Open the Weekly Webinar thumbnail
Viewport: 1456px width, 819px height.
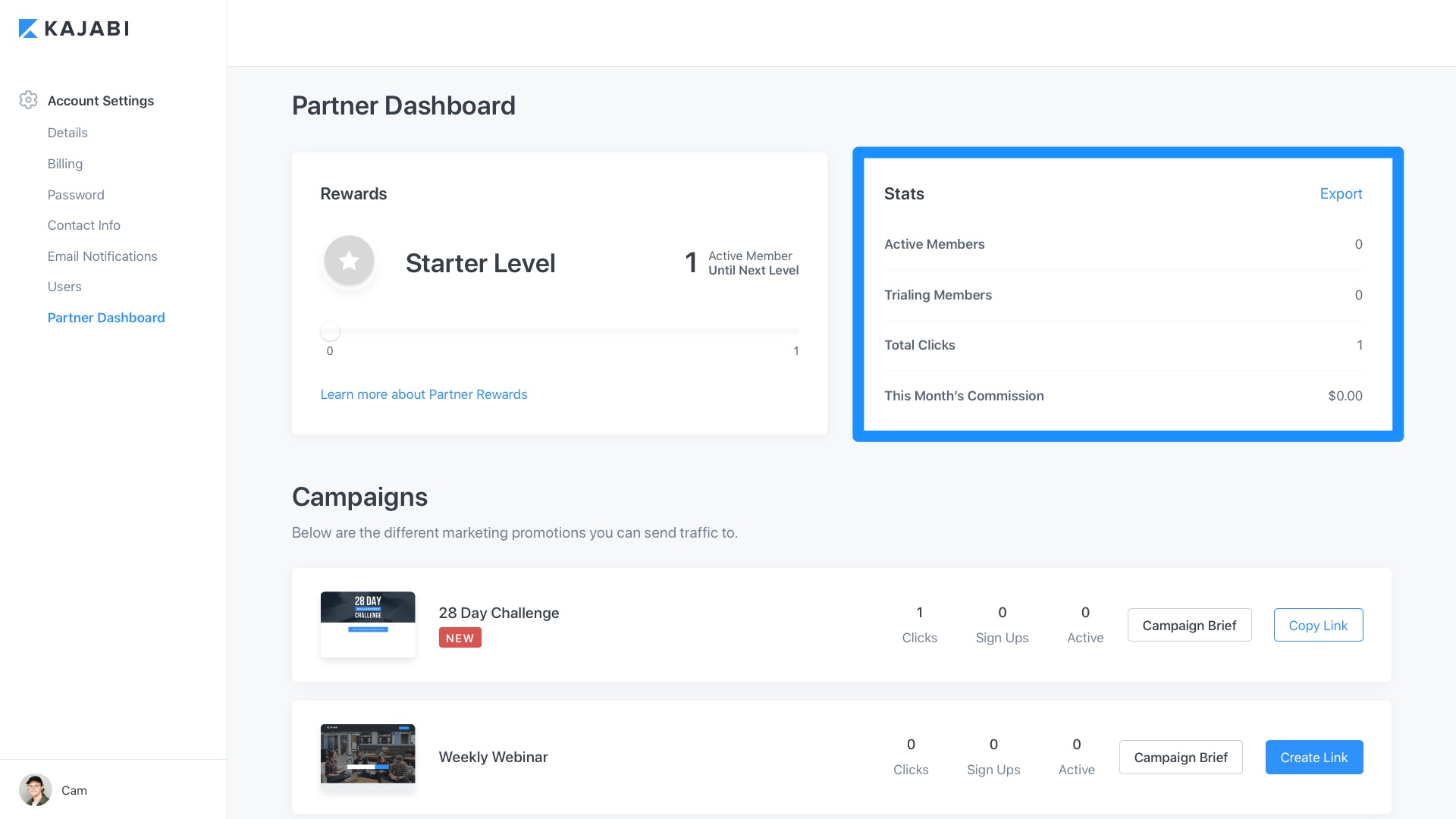click(x=368, y=755)
